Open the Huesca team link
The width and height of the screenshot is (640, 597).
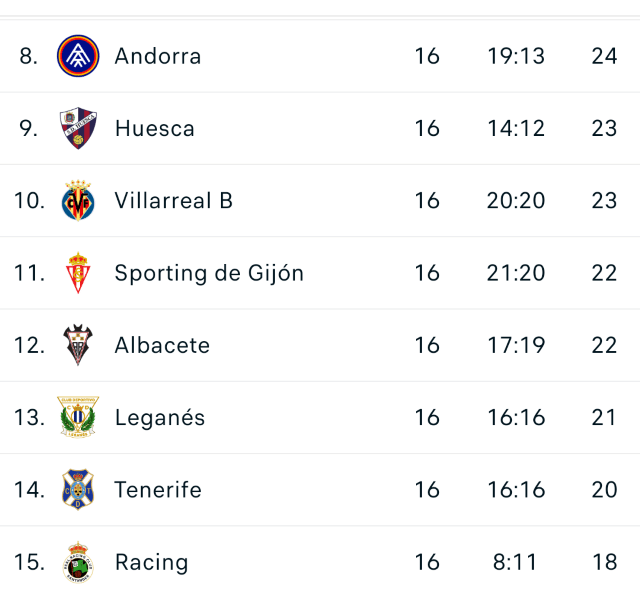(155, 128)
